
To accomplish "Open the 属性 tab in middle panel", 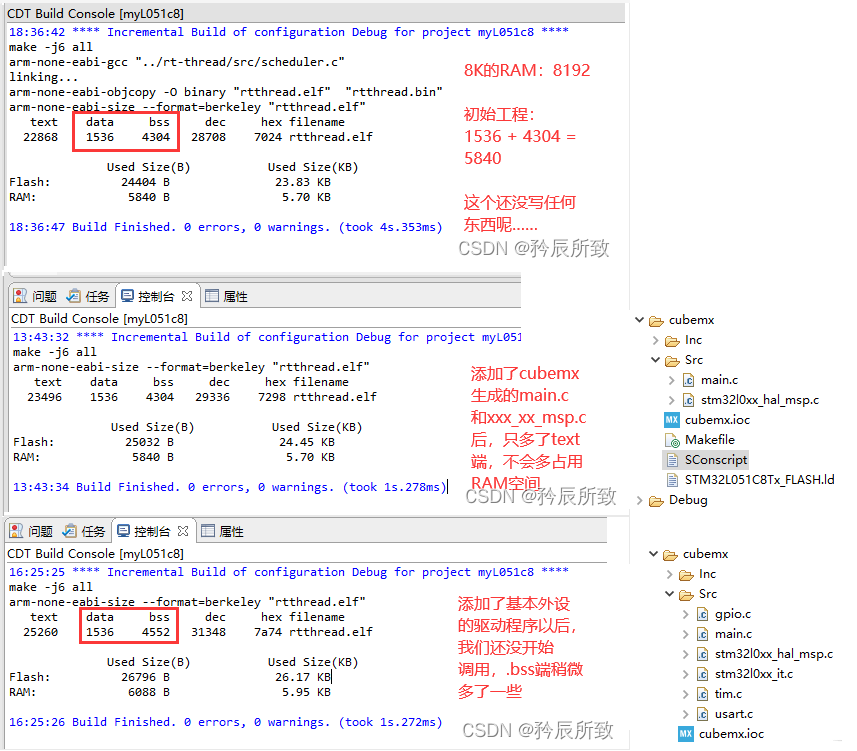I will [x=226, y=296].
